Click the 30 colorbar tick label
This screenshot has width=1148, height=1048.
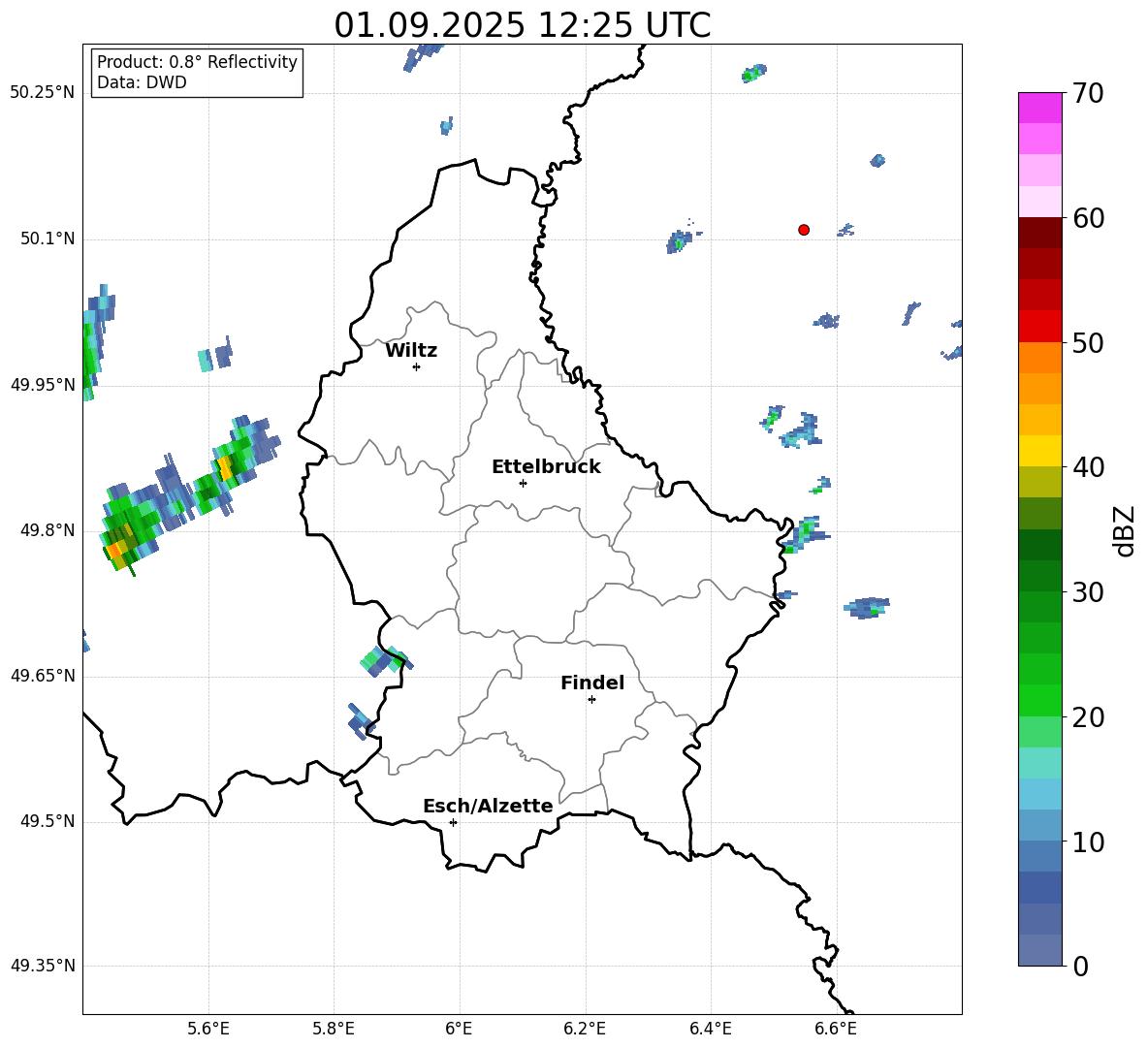1088,592
